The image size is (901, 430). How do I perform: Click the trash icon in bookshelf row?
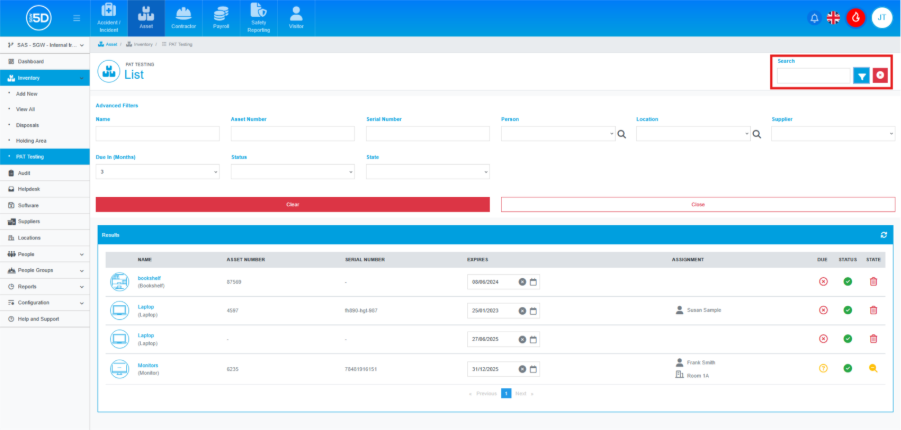tap(873, 282)
